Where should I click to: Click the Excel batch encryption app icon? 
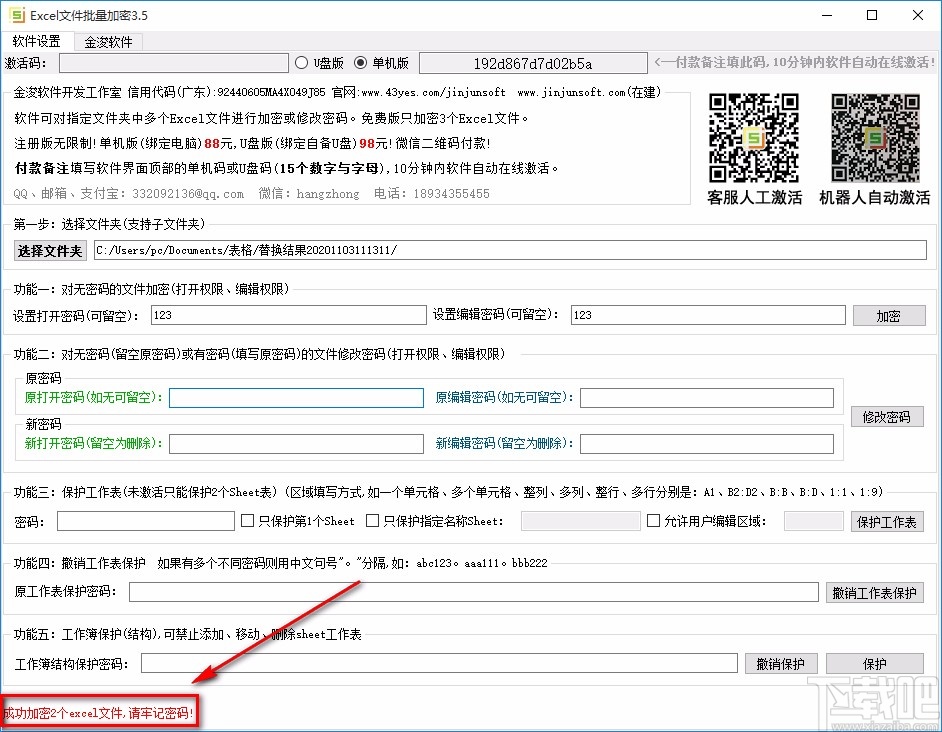click(14, 15)
